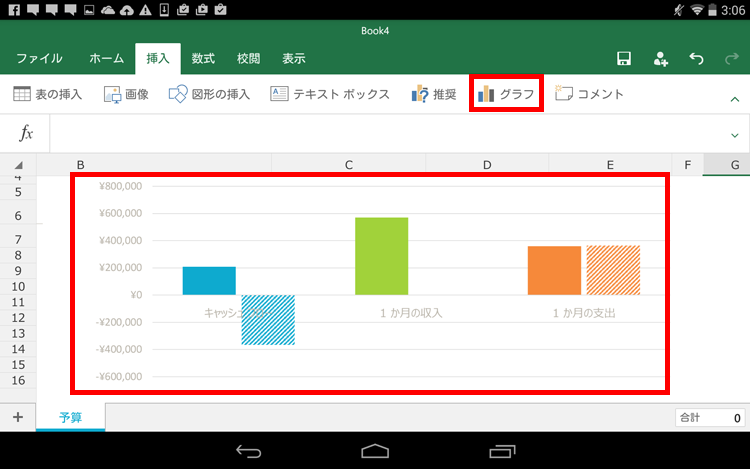Click the green 1か月の収入 bar
The width and height of the screenshot is (750, 469).
381,256
